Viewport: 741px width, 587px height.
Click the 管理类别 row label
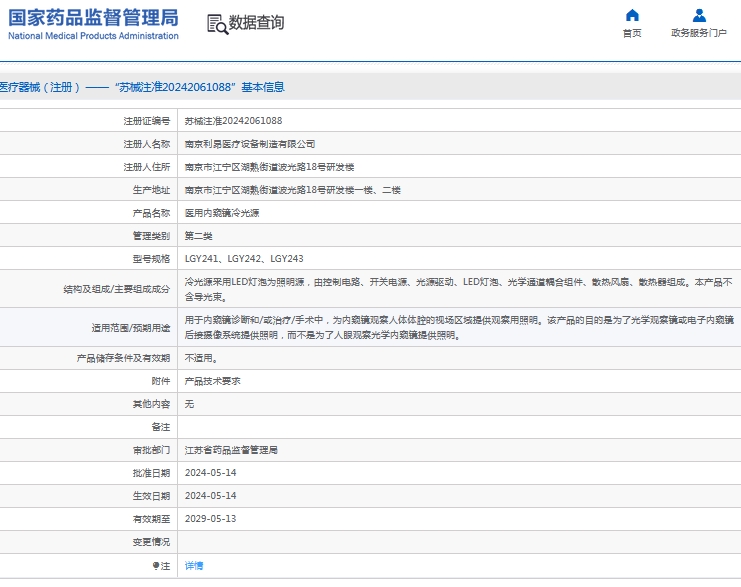tap(151, 236)
